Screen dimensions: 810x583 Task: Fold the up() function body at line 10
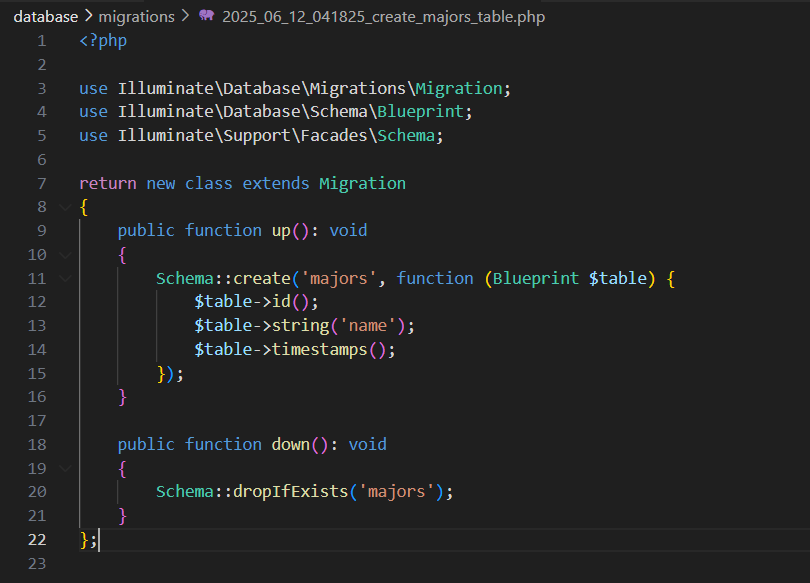tap(65, 255)
